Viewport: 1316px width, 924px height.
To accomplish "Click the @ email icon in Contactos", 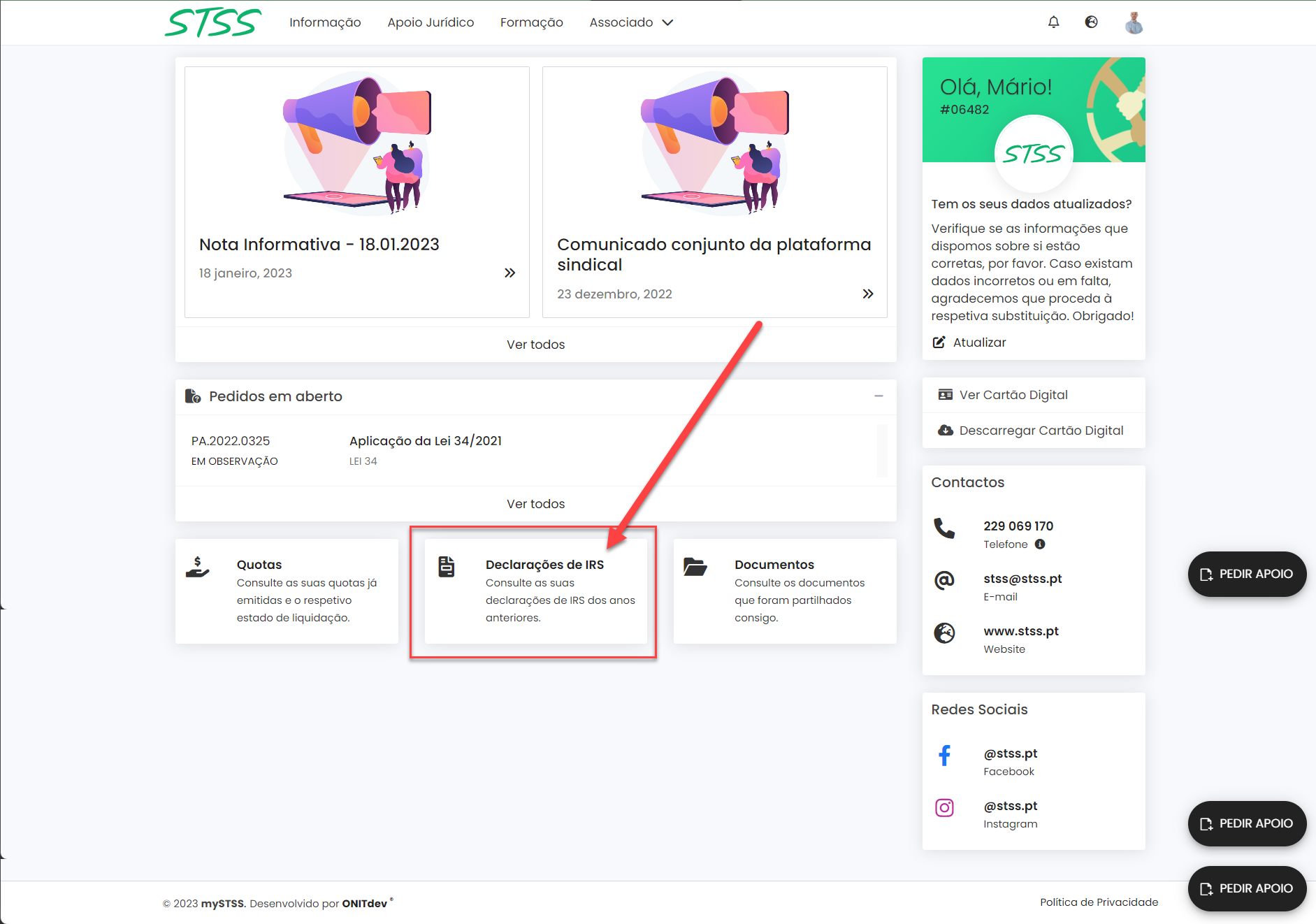I will pyautogui.click(x=944, y=580).
